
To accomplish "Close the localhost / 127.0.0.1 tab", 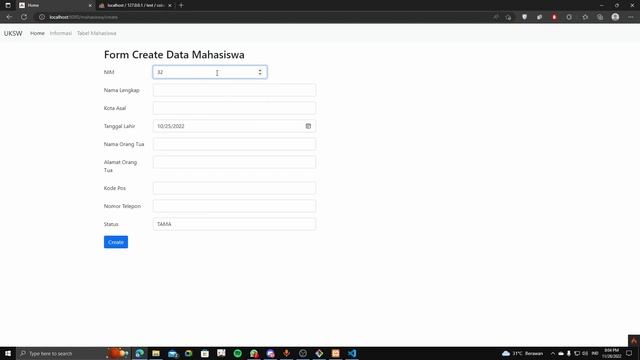I will click(170, 5).
